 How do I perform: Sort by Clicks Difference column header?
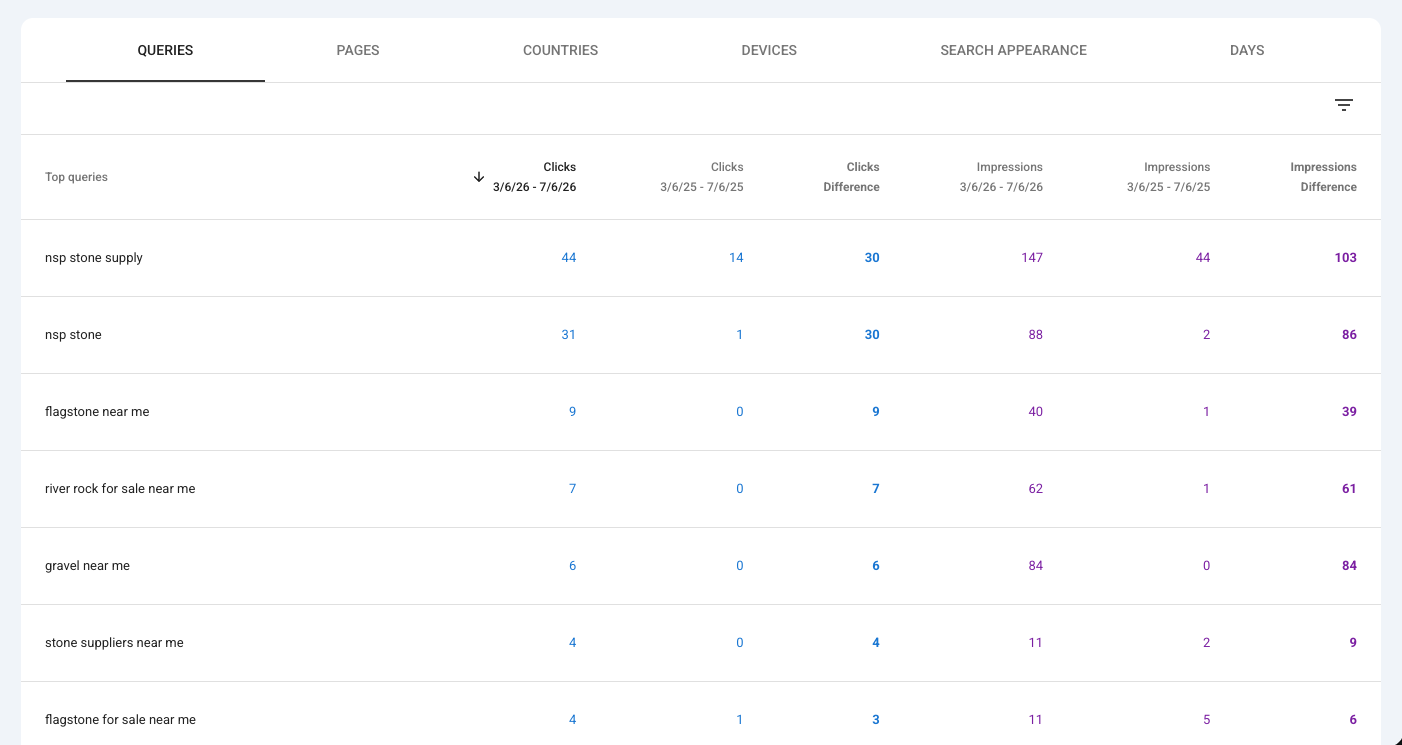tap(851, 177)
